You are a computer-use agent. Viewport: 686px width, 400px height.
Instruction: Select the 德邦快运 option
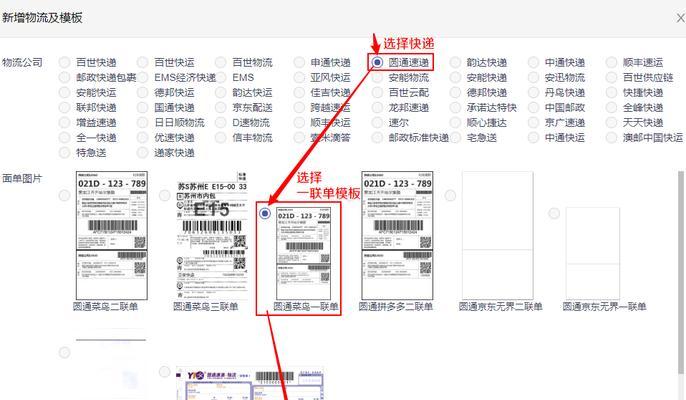143,93
